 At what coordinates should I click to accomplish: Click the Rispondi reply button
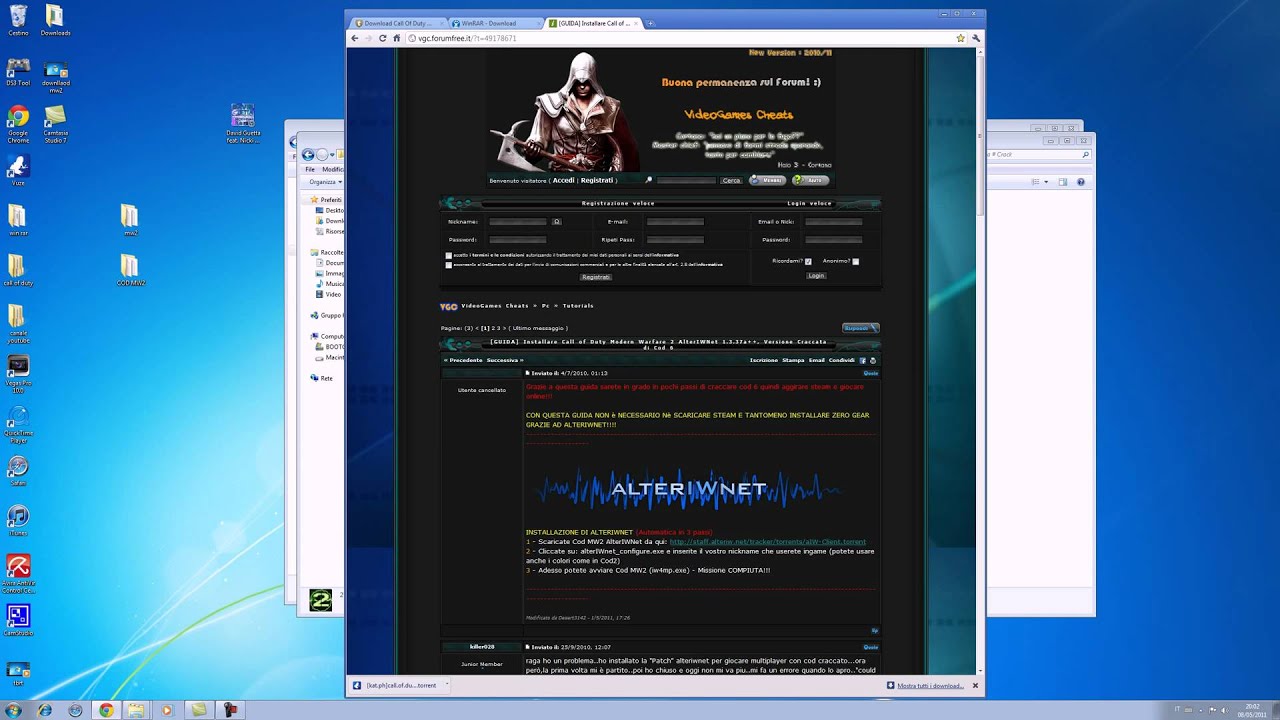[x=860, y=328]
